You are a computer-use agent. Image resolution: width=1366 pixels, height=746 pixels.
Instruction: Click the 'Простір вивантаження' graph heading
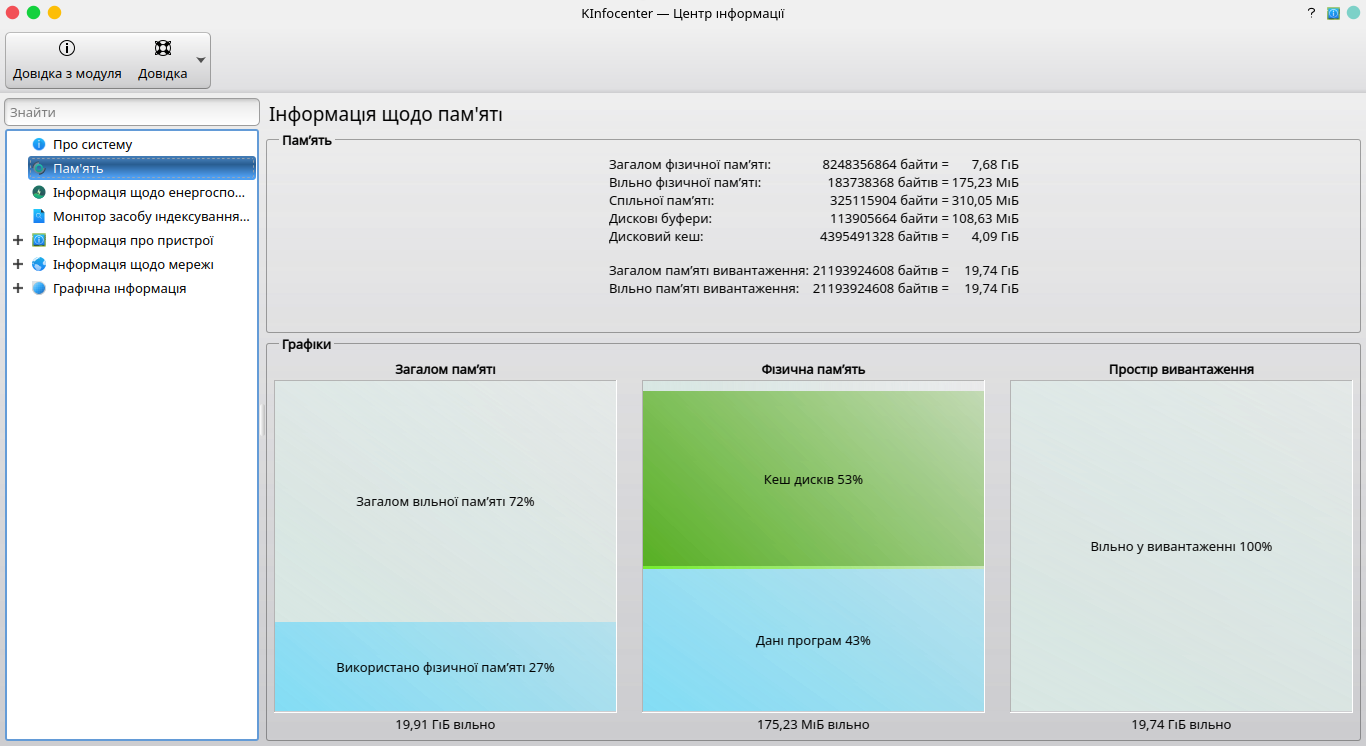click(x=1181, y=369)
